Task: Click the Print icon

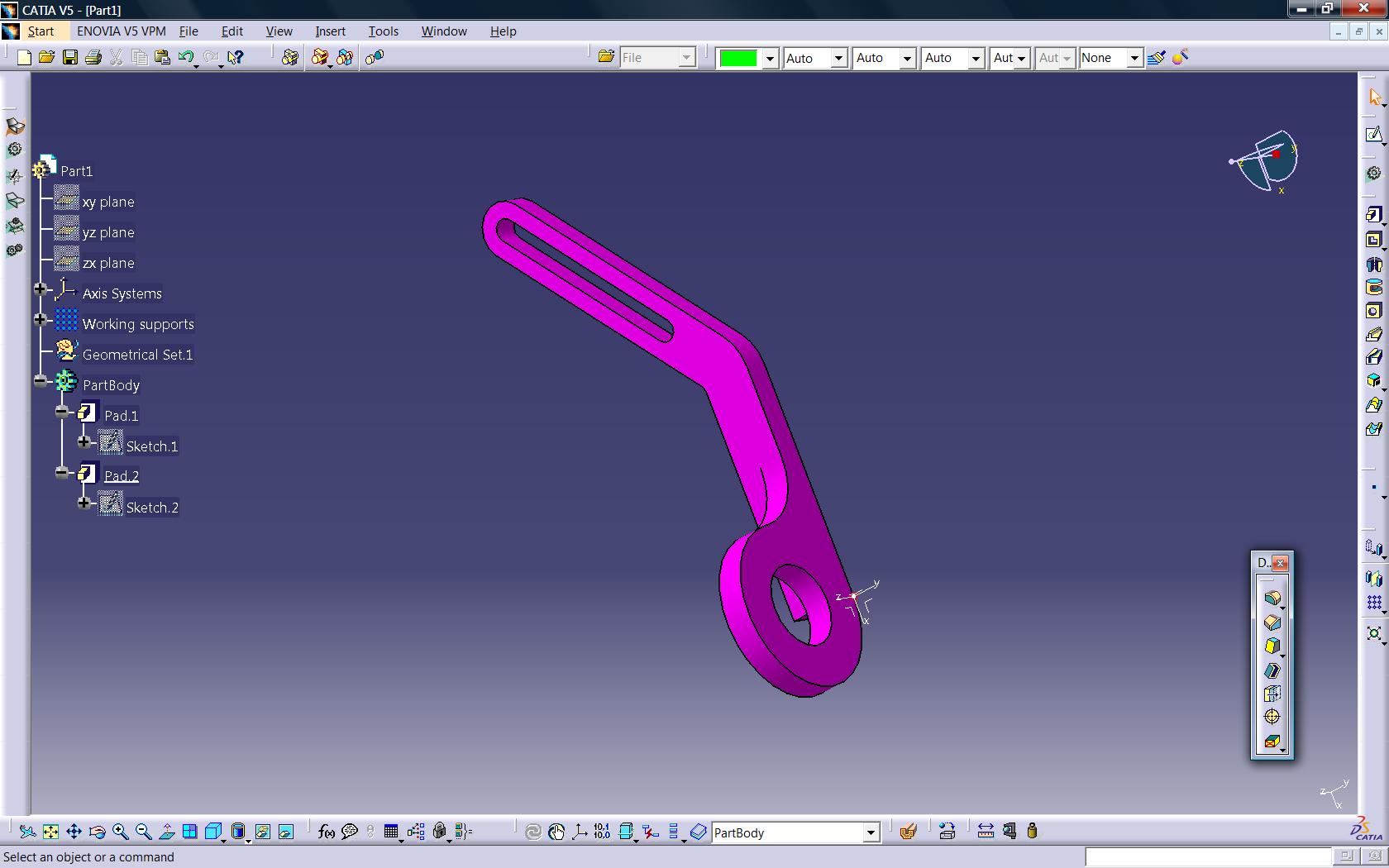Action: click(93, 57)
